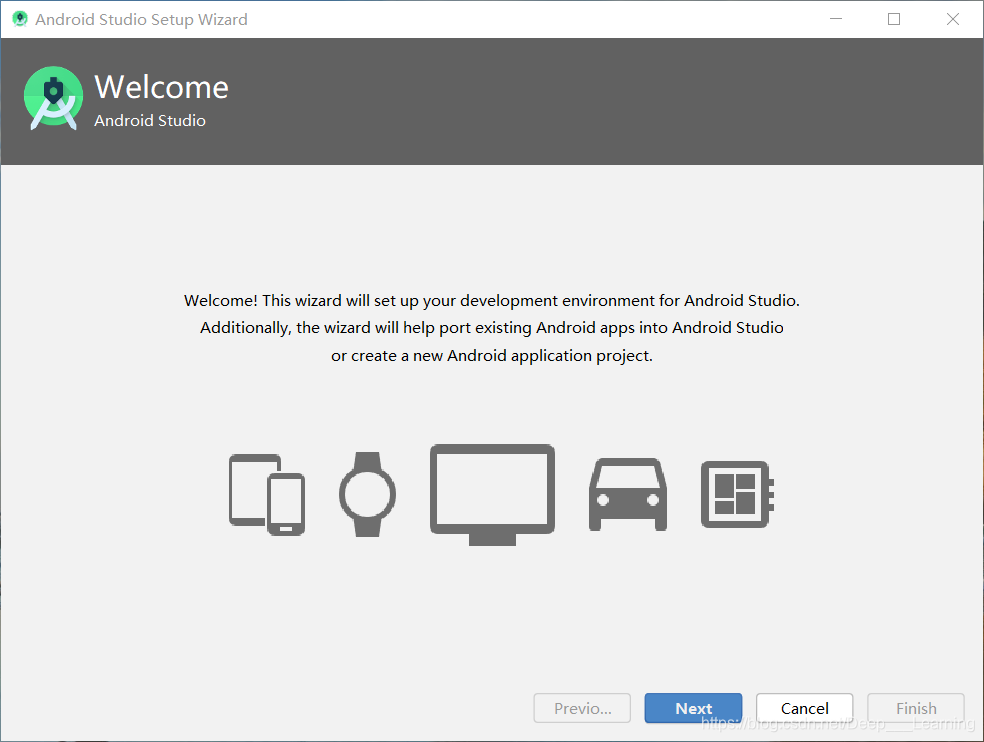This screenshot has height=742, width=984.
Task: Click the title bar Android Studio icon
Action: click(x=20, y=19)
